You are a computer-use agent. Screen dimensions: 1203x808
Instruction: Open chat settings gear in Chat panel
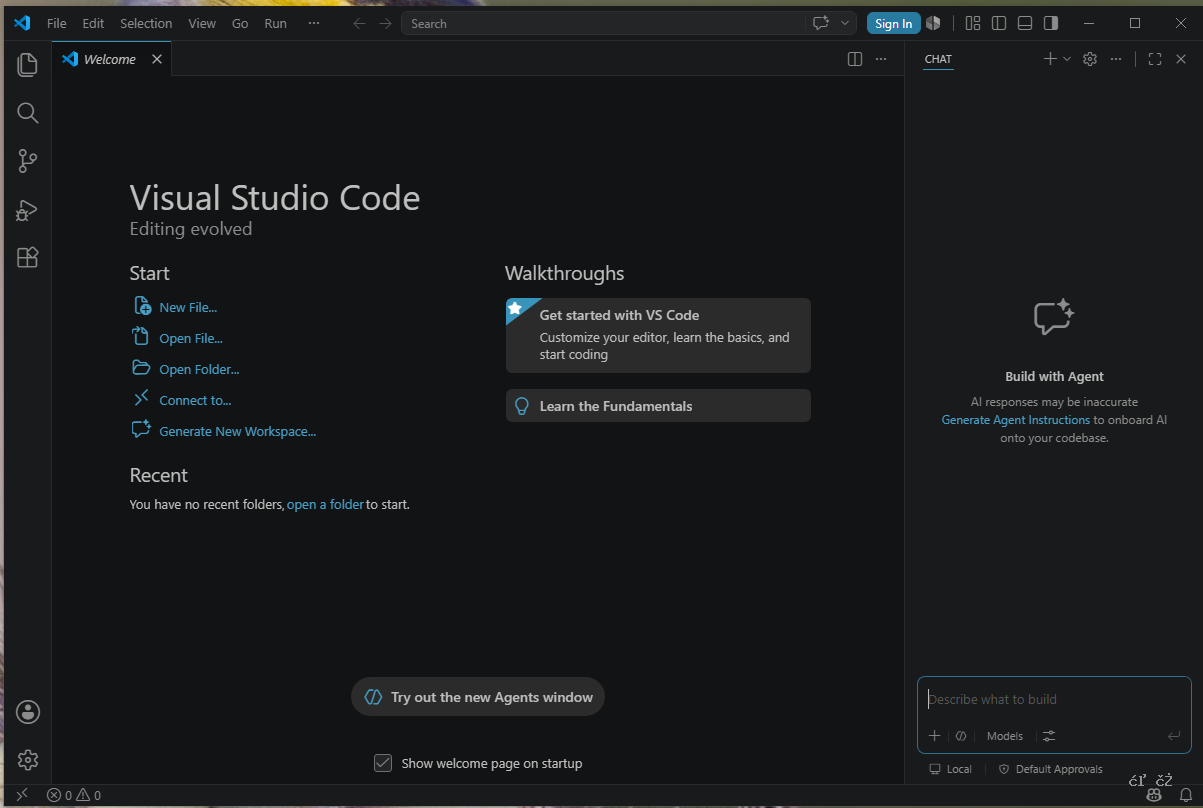[x=1090, y=59]
